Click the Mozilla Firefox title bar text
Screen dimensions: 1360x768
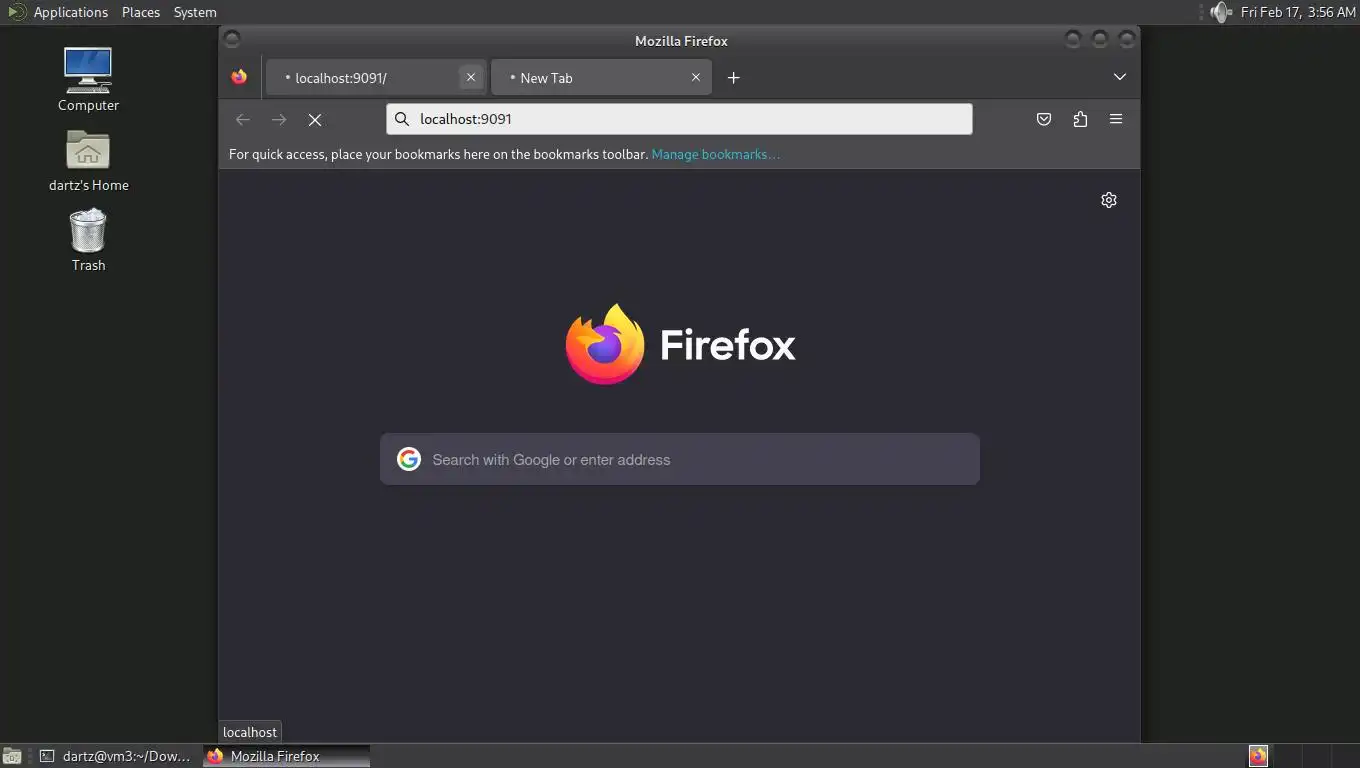(x=681, y=41)
